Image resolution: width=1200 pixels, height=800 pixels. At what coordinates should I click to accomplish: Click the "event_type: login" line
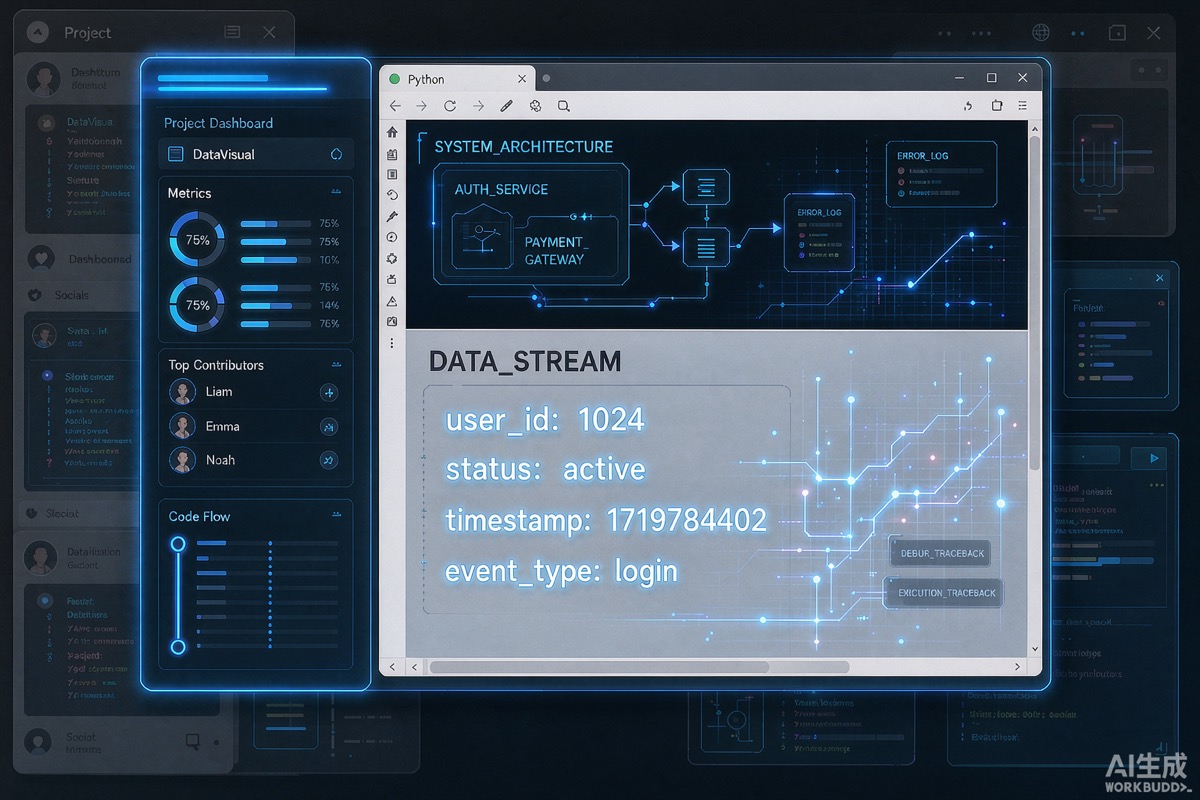(561, 571)
